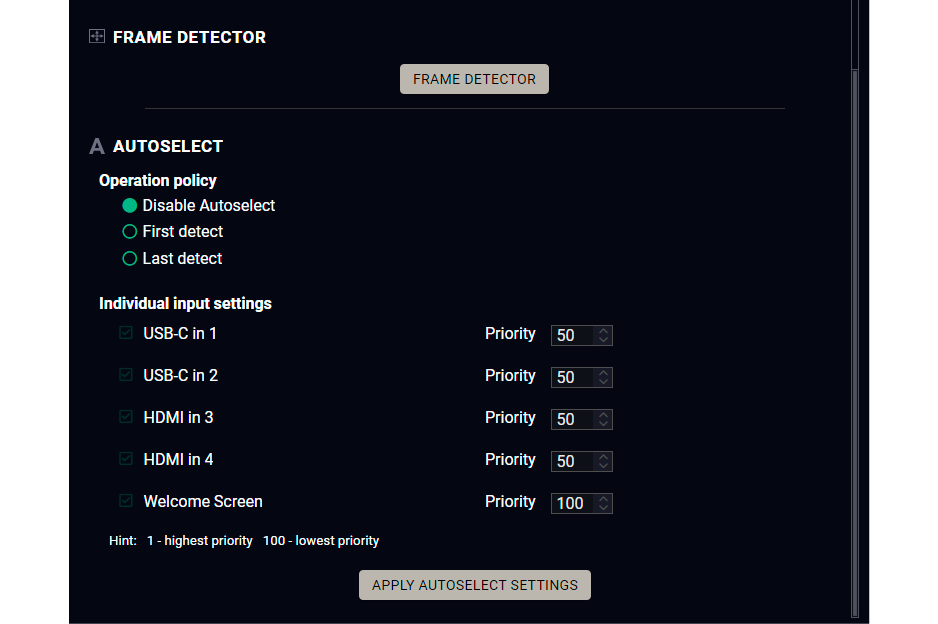Toggle the HDMI in 4 checkbox
Screen dimensions: 938x624
[x=126, y=459]
